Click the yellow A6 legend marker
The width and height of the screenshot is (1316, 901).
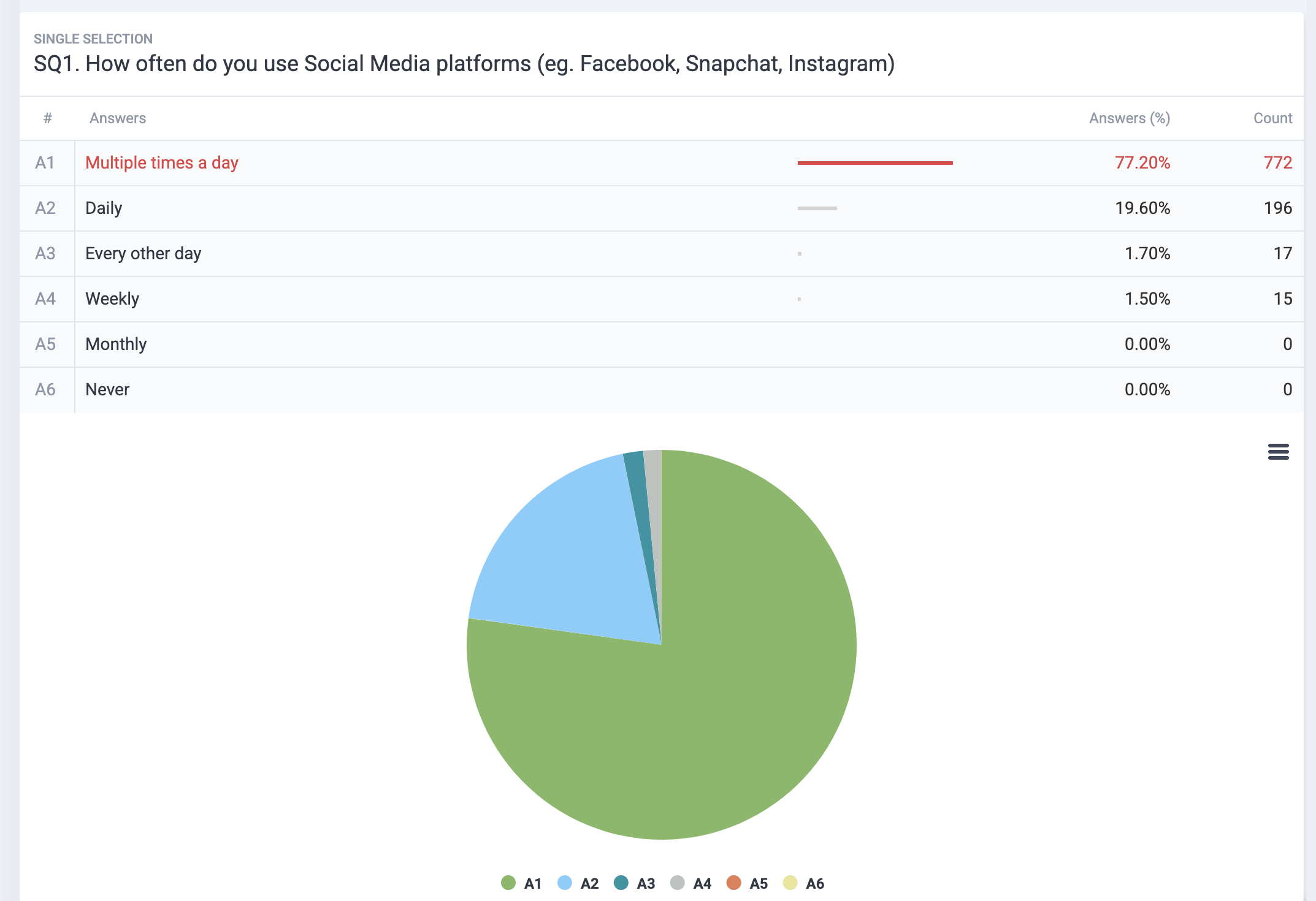coord(790,883)
